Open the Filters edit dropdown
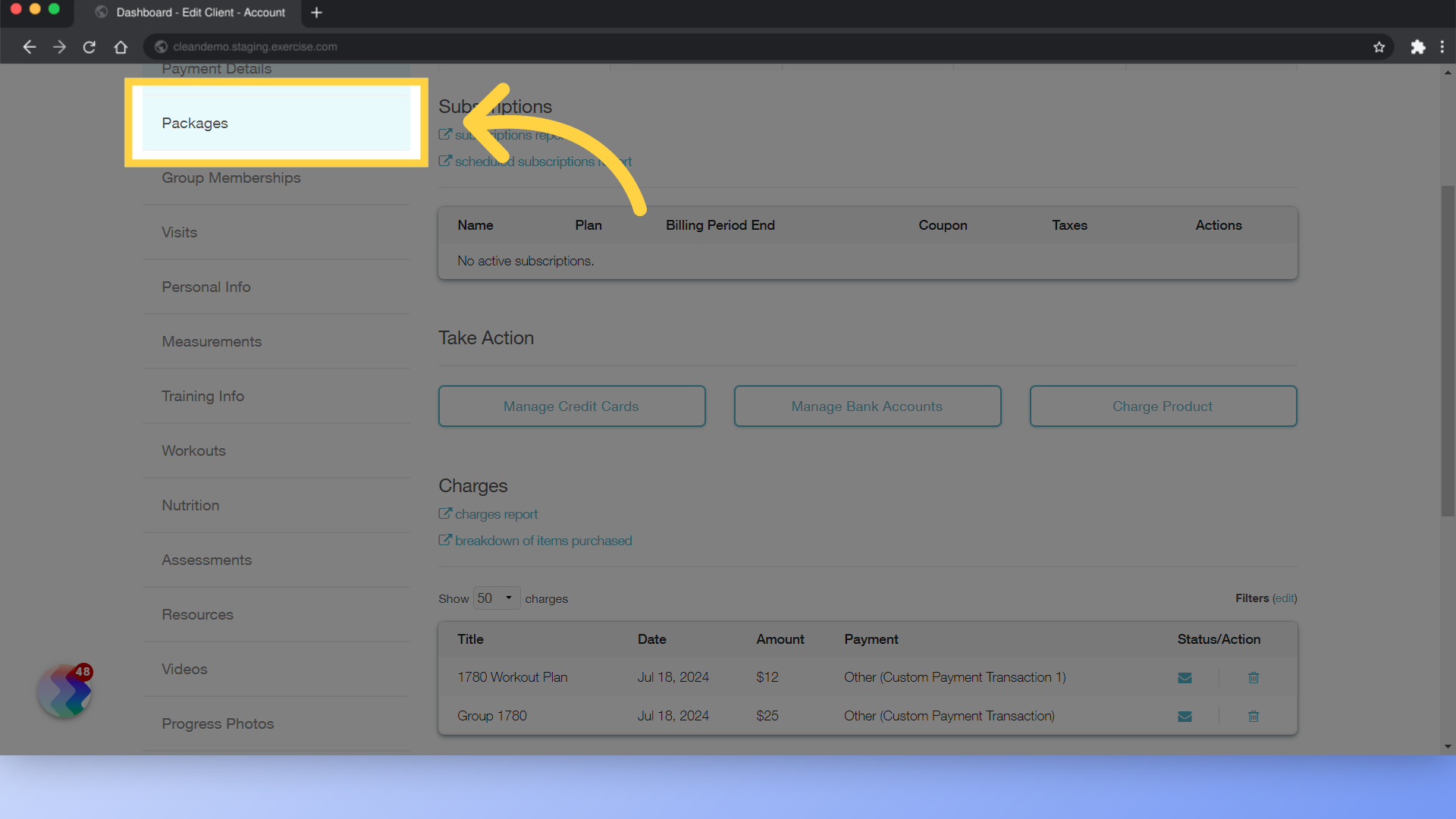Viewport: 1456px width, 819px height. coord(1284,597)
